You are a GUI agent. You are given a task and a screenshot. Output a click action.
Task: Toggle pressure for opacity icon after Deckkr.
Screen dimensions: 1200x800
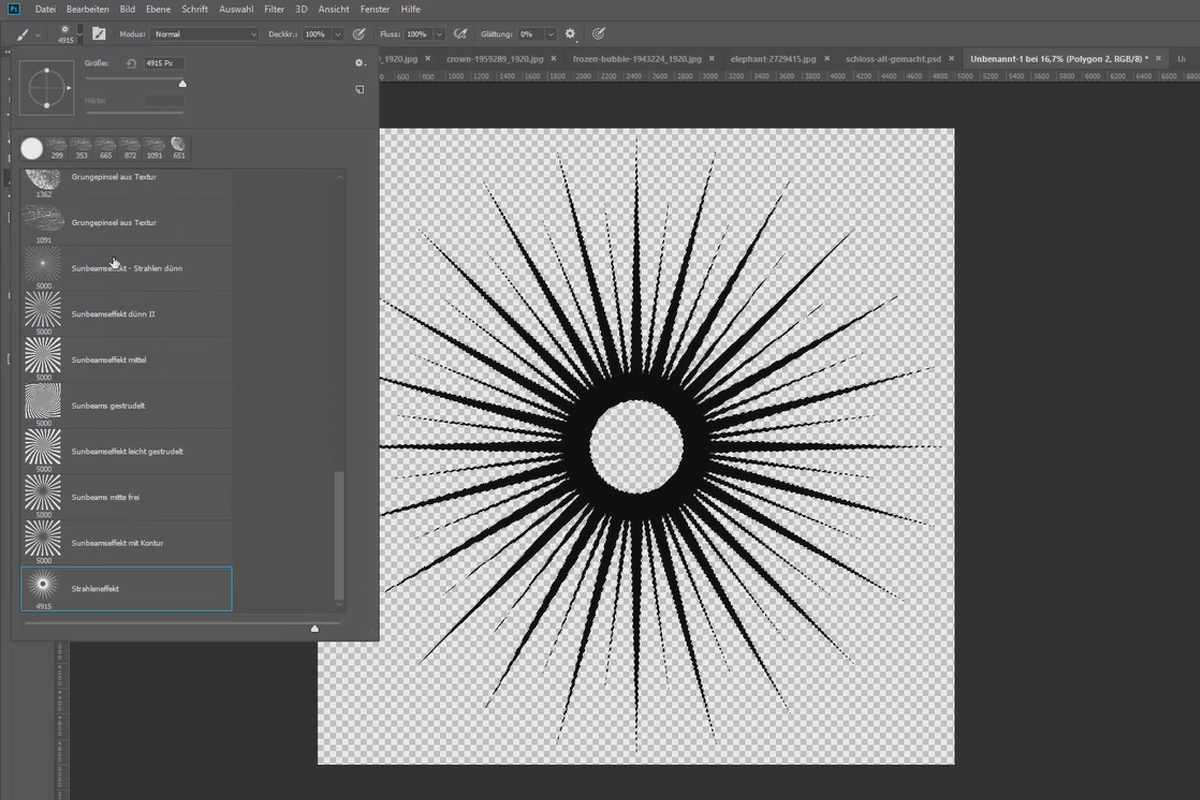(x=359, y=34)
